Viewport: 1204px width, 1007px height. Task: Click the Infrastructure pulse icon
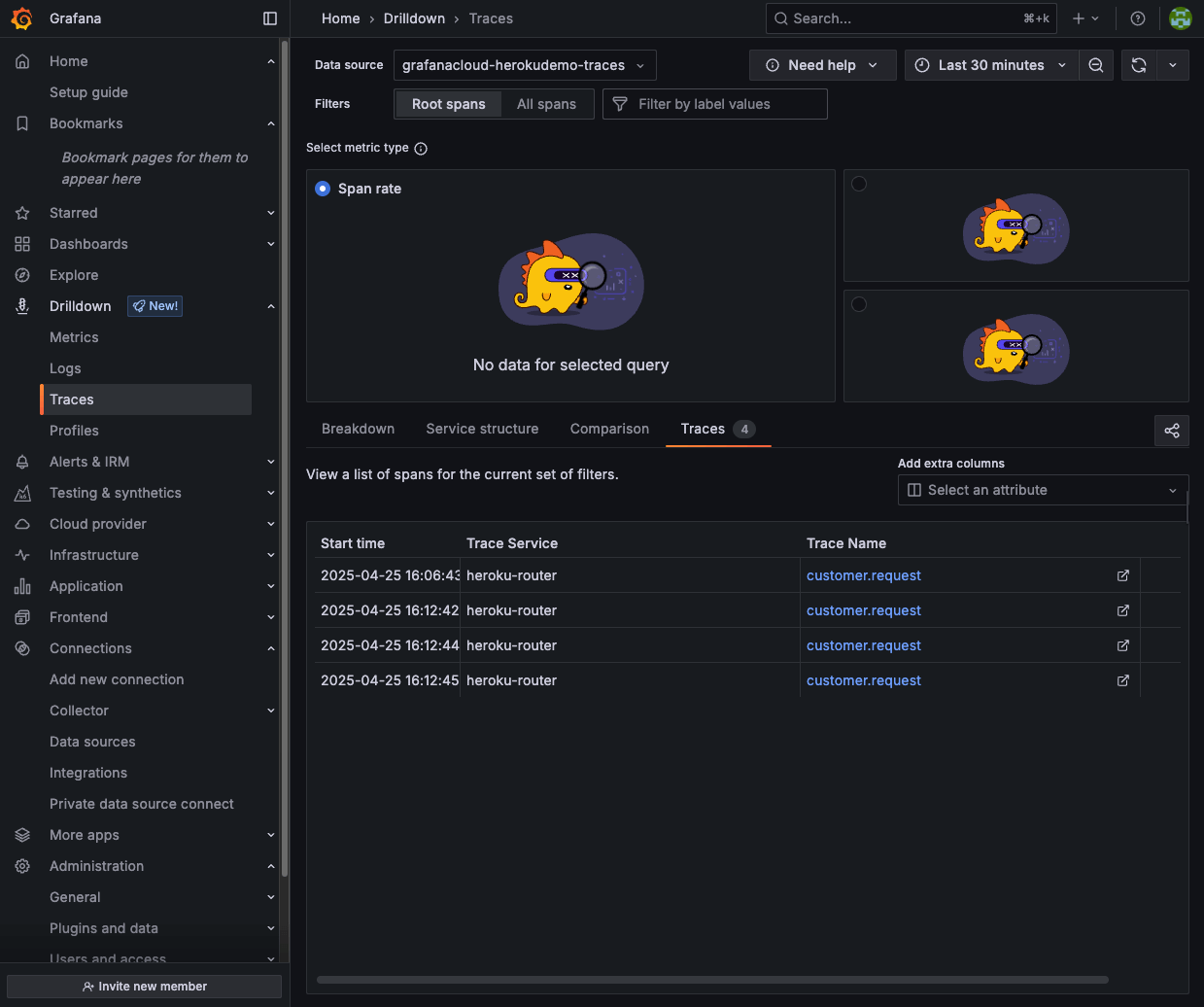[22, 555]
